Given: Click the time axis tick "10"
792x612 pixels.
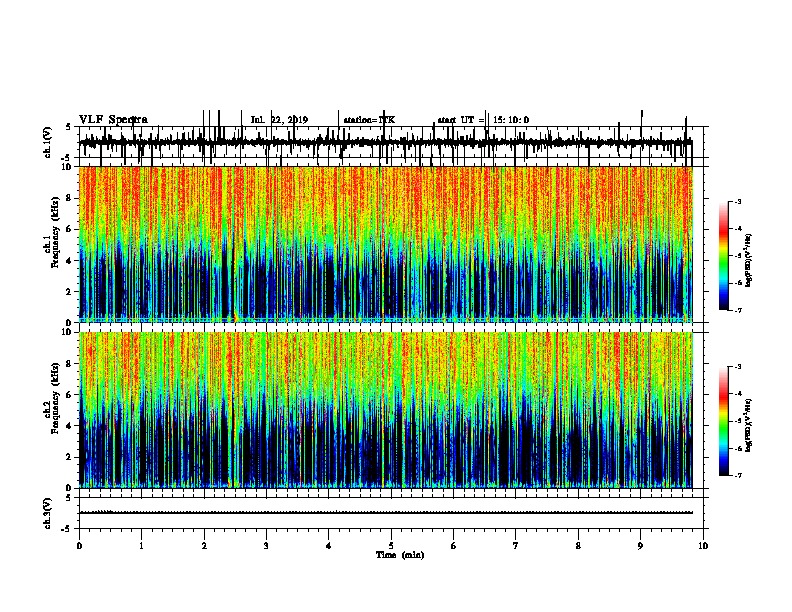Looking at the screenshot, I should [703, 546].
